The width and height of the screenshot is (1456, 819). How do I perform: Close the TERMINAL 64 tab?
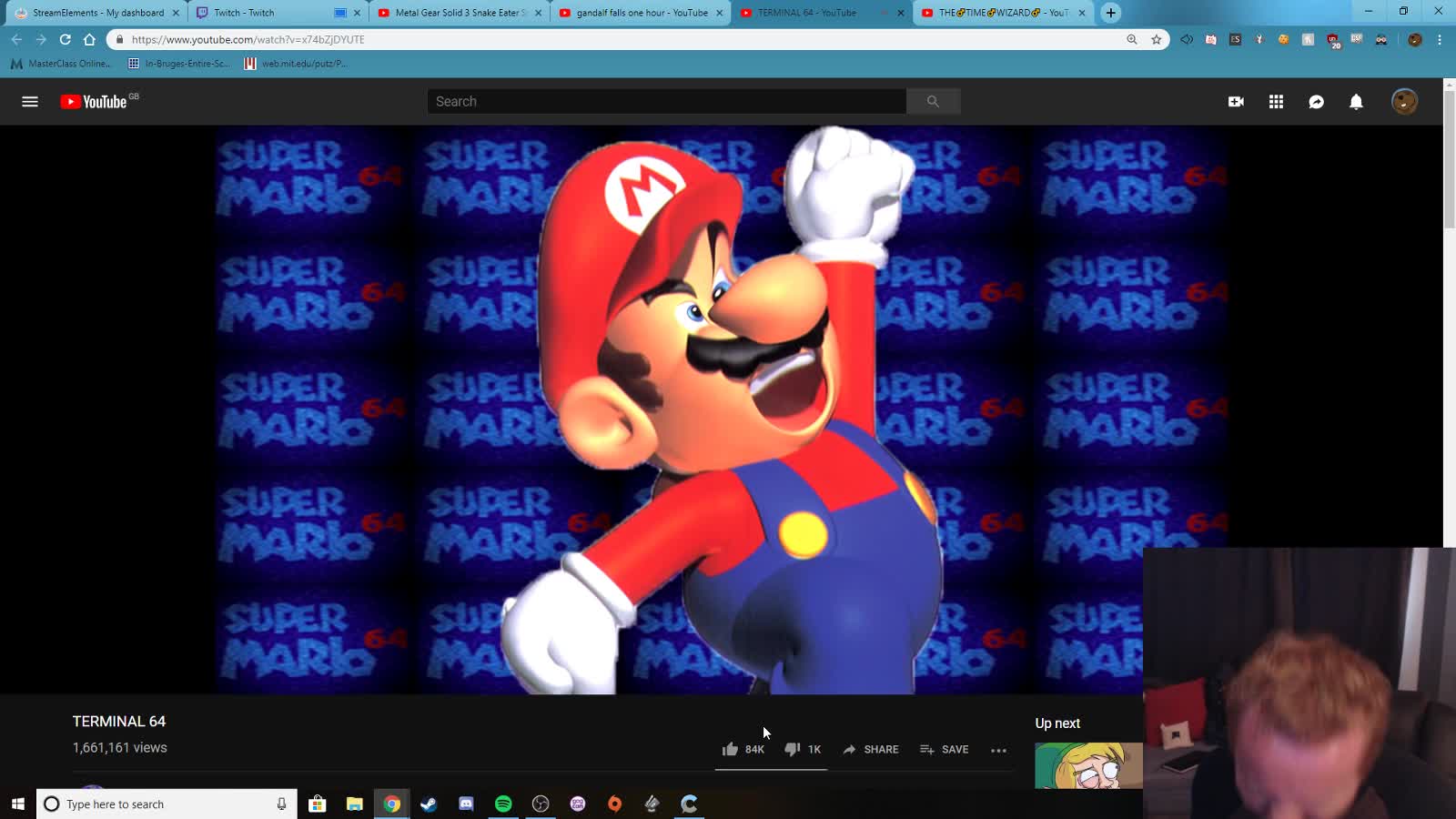(901, 13)
